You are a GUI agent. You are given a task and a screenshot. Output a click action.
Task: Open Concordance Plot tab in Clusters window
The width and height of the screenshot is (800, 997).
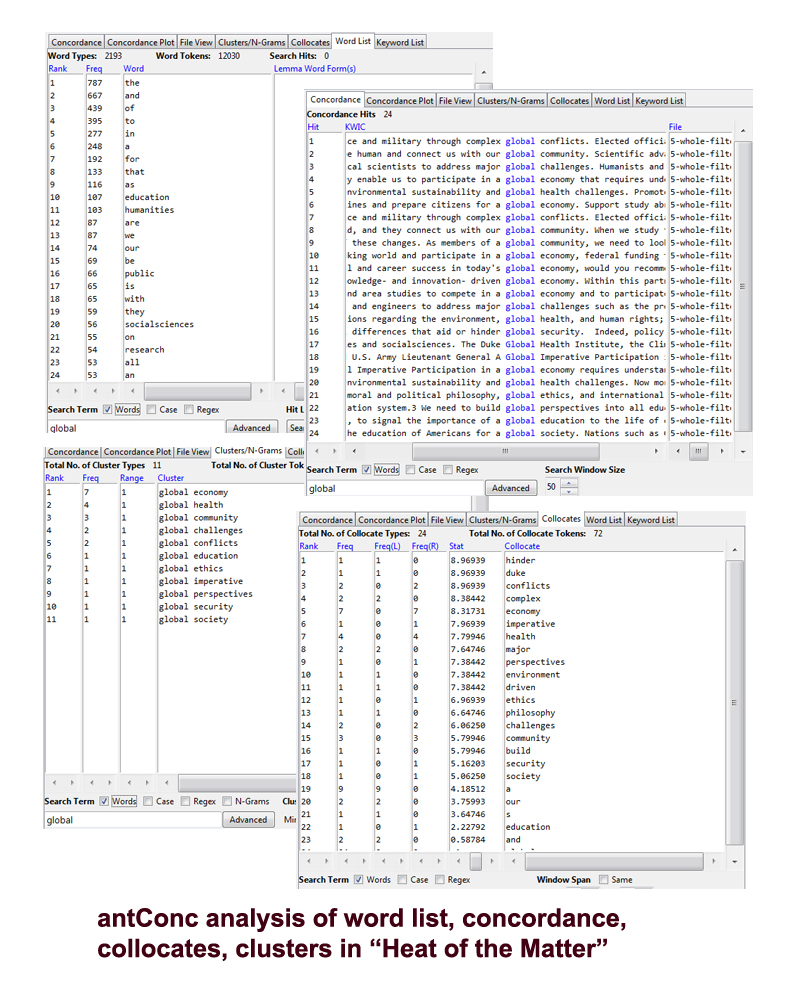coord(137,451)
